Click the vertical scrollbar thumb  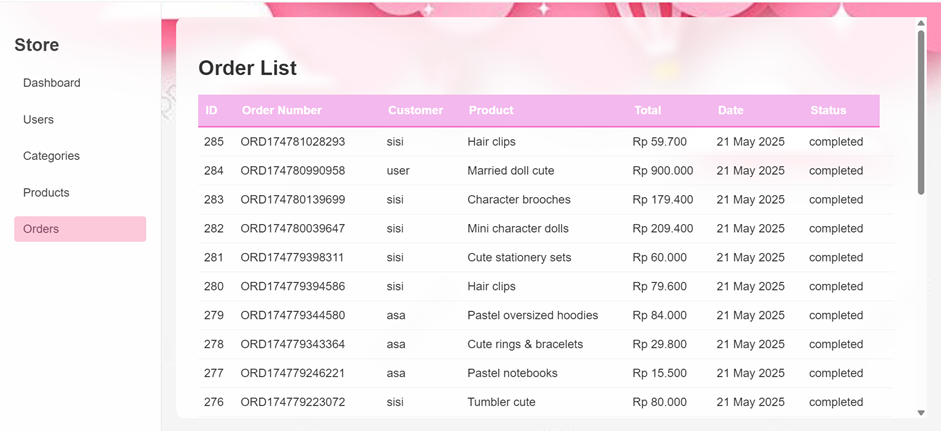click(x=921, y=110)
